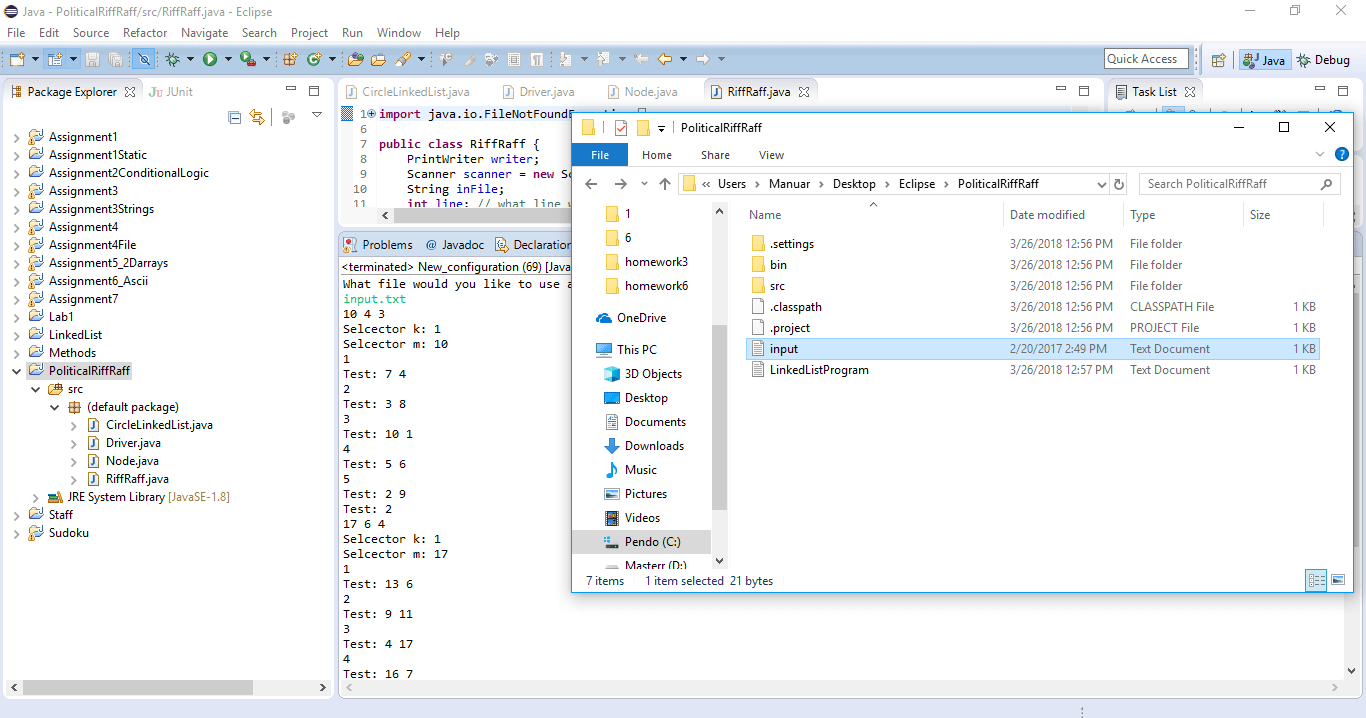This screenshot has width=1366, height=718.
Task: Open the File tab in File Explorer
Action: [600, 155]
